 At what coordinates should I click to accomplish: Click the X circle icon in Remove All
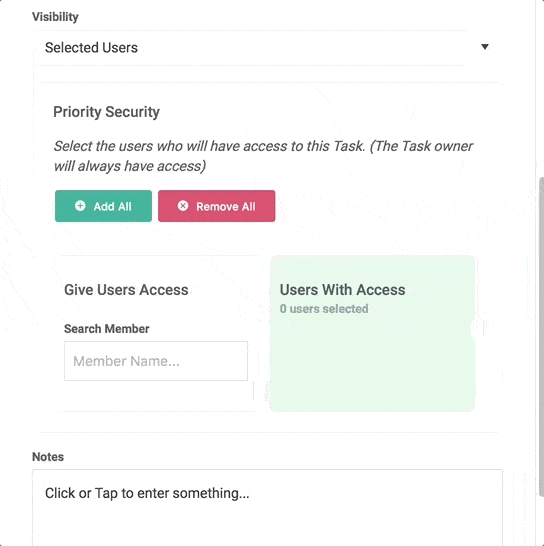coord(183,206)
